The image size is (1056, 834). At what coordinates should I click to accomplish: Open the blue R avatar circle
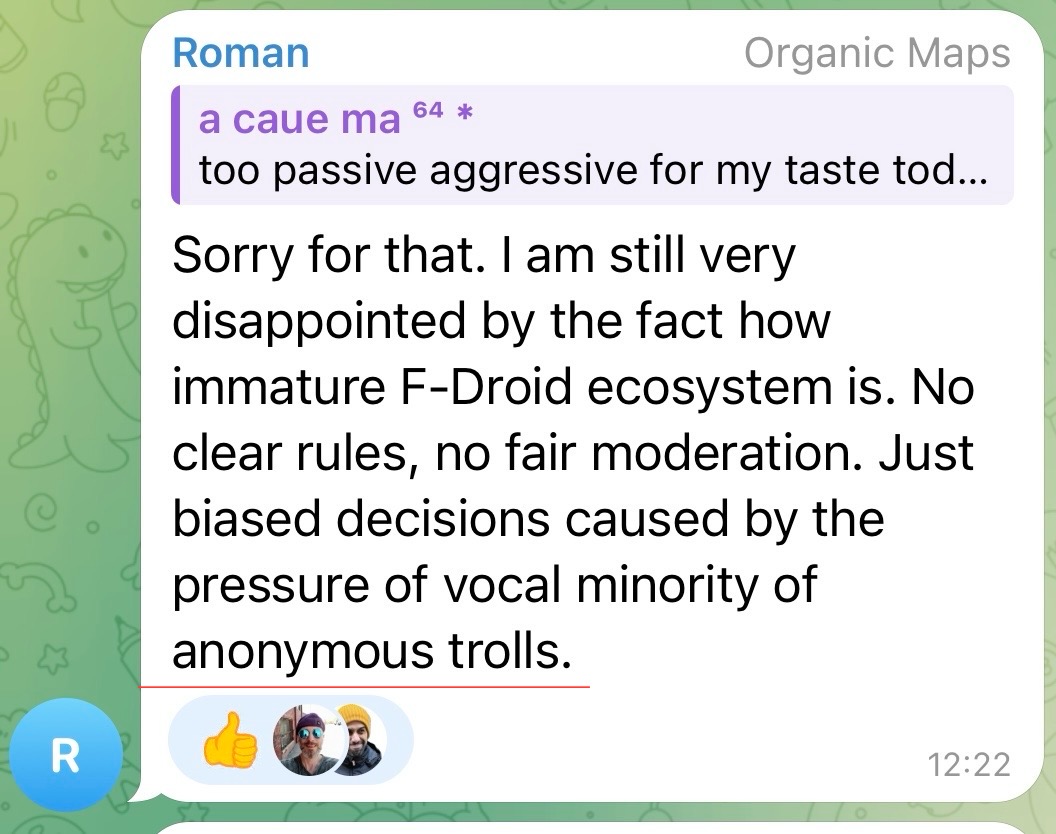65,755
